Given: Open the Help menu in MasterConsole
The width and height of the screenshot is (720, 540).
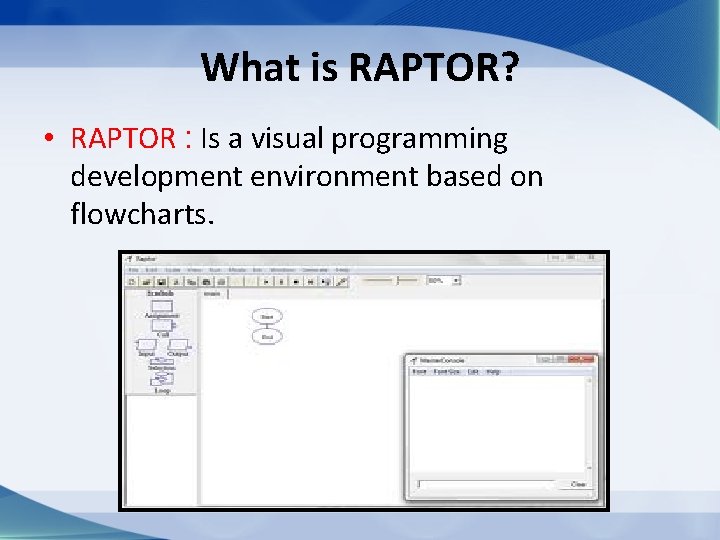Looking at the screenshot, I should tap(493, 371).
